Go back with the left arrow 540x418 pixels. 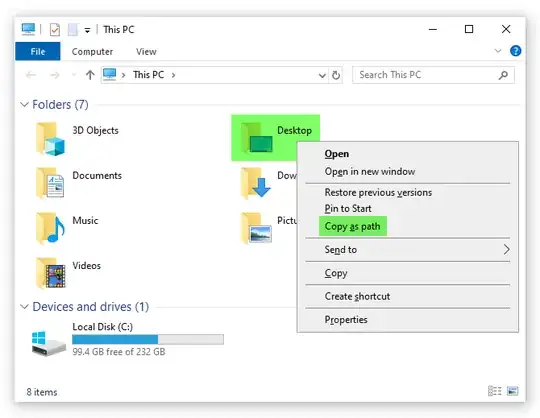coord(31,75)
